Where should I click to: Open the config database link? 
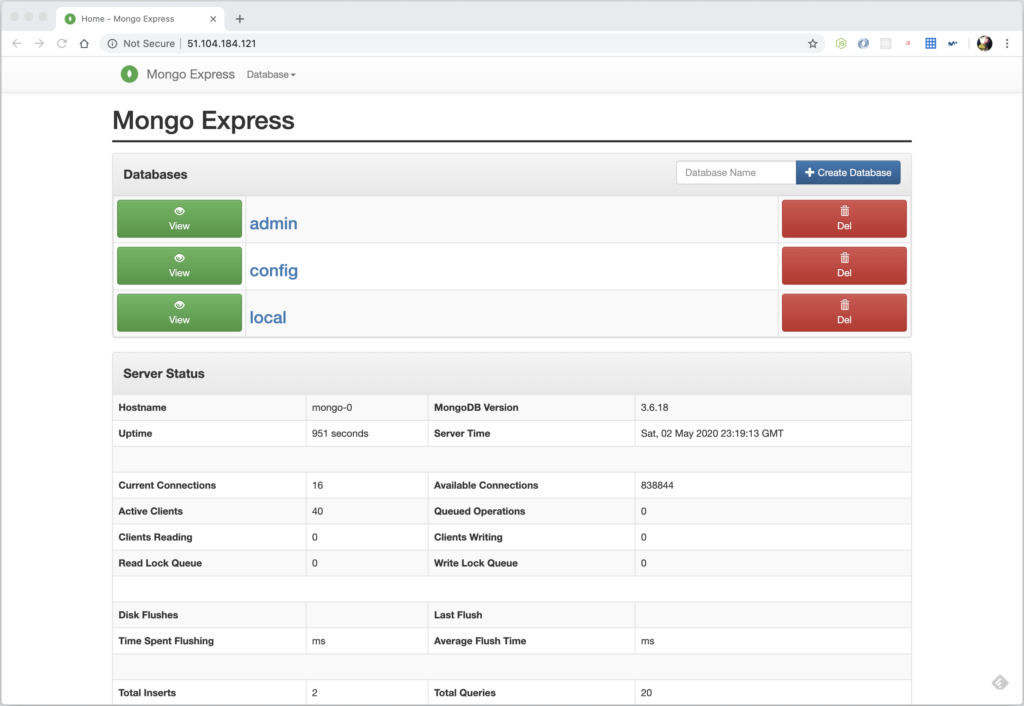pos(274,270)
